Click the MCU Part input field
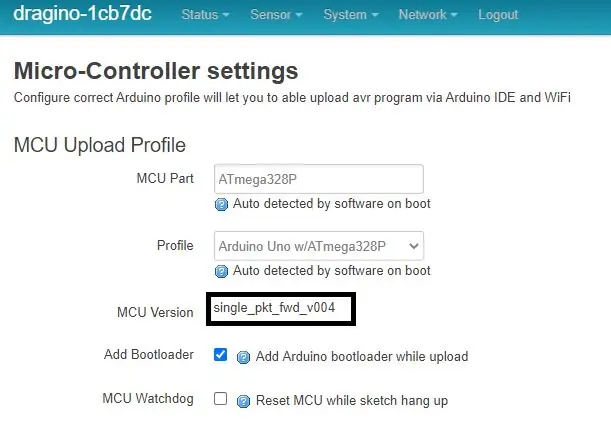Viewport: 611px width, 429px height. 319,179
